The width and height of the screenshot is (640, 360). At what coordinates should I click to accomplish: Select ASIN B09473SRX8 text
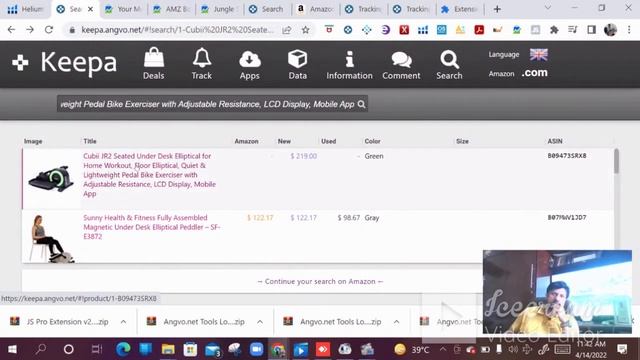[x=567, y=156]
